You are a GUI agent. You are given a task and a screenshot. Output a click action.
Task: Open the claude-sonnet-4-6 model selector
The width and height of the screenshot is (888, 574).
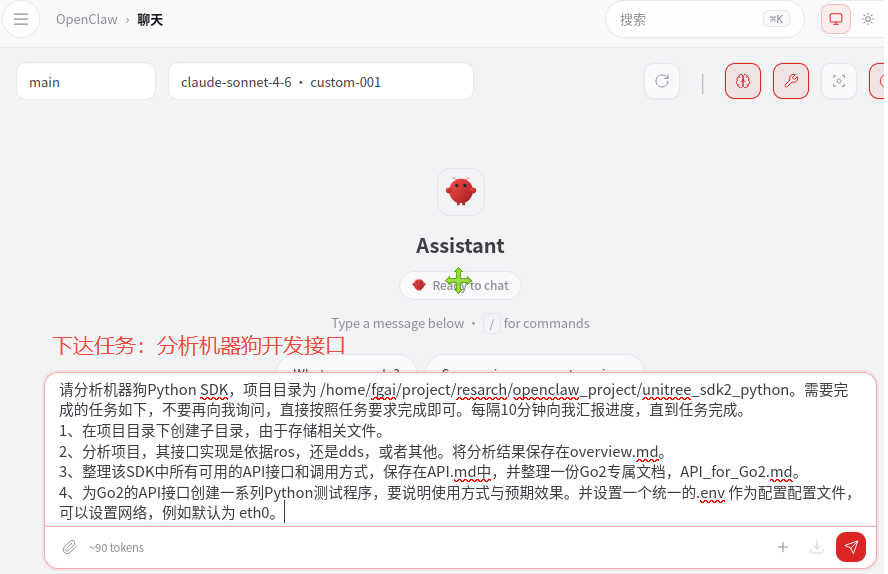click(321, 82)
